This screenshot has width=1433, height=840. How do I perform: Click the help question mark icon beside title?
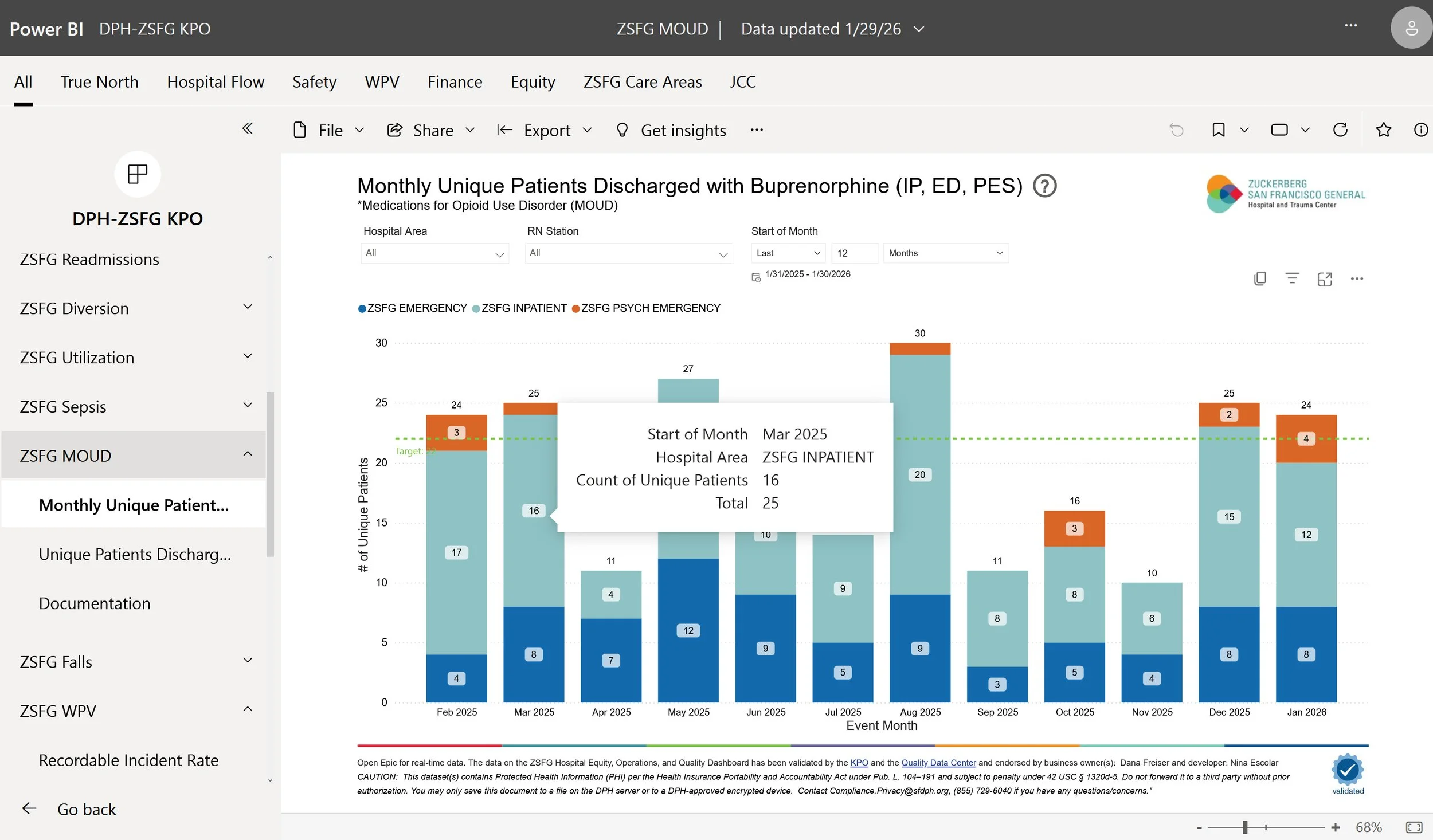pos(1044,186)
